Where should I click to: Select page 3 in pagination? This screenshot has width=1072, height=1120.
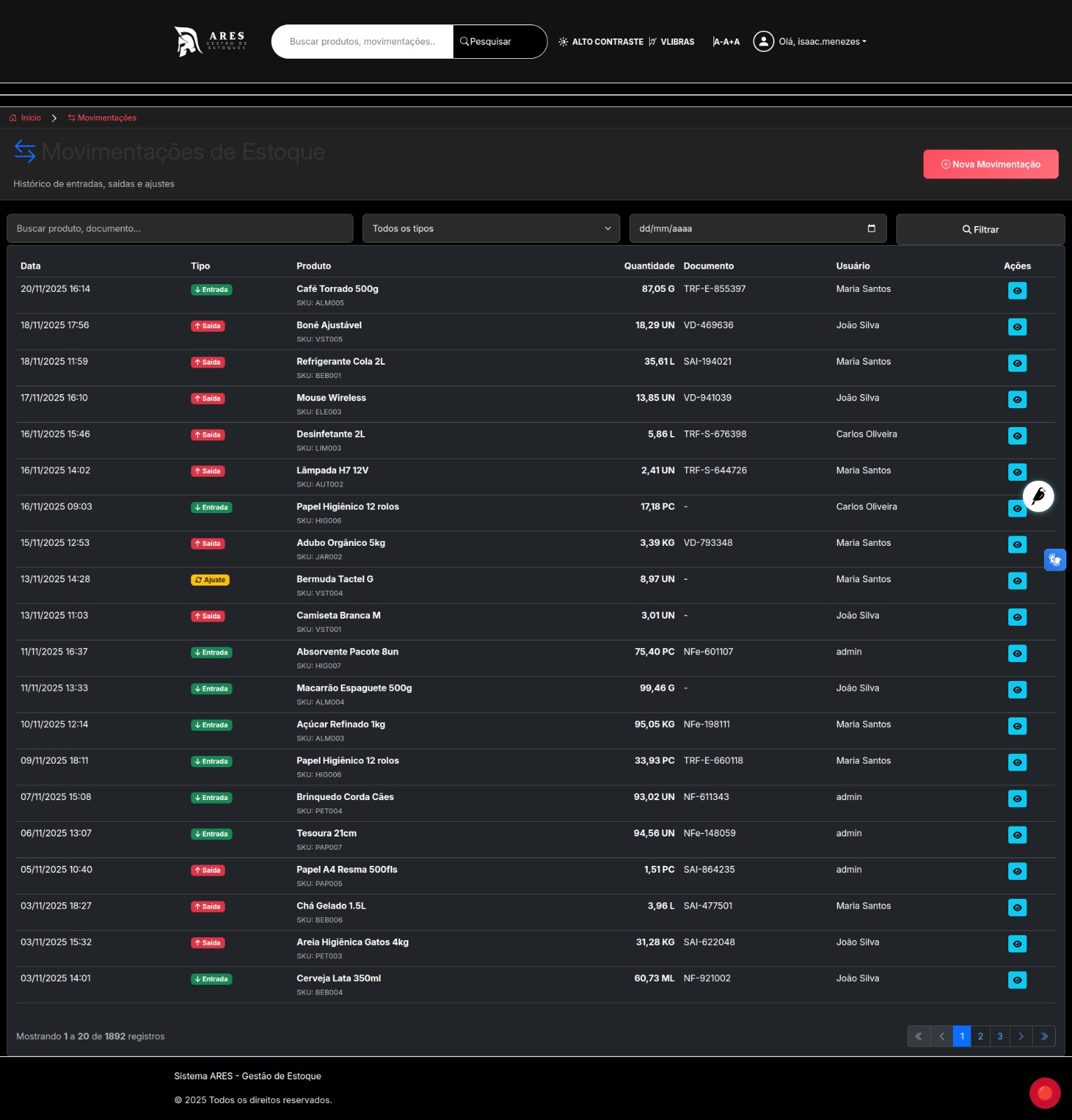[x=1000, y=1036]
